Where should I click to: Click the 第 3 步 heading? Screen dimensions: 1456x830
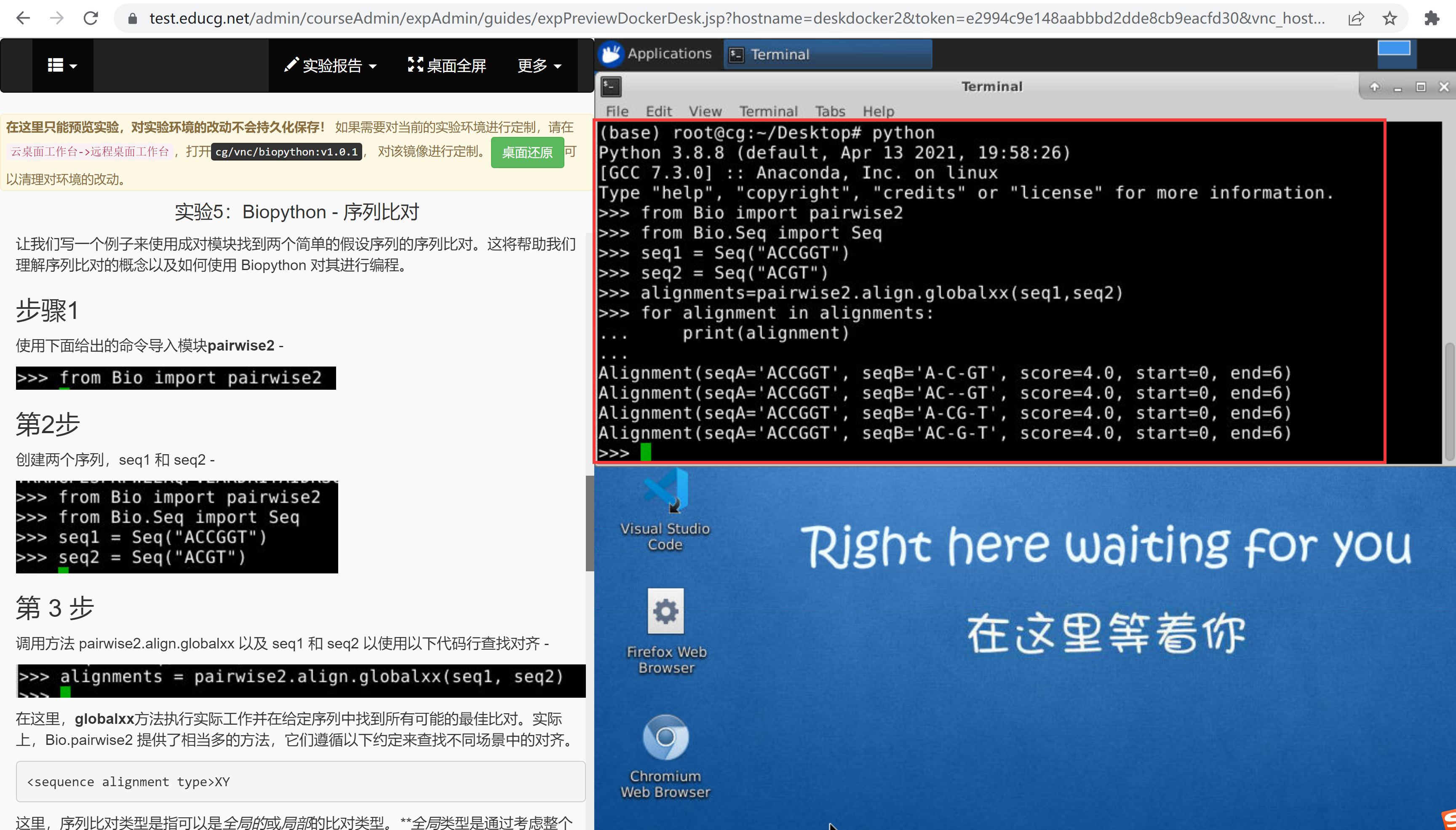(x=55, y=608)
